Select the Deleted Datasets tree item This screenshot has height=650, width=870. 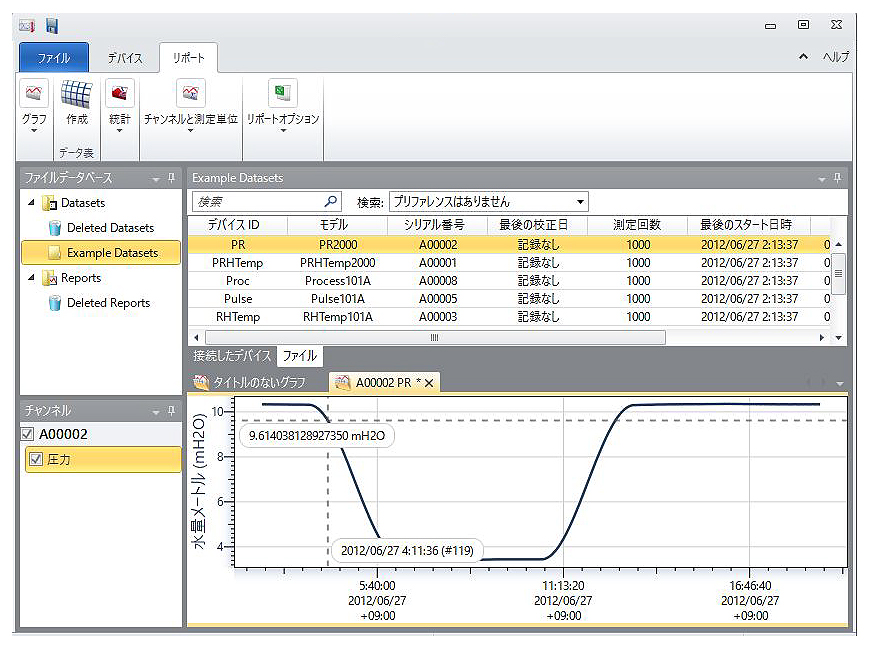tap(110, 228)
